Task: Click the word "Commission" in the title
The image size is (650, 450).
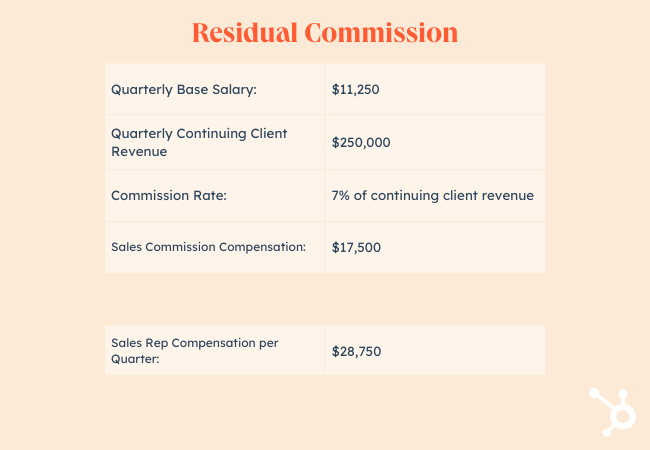Action: pos(382,32)
